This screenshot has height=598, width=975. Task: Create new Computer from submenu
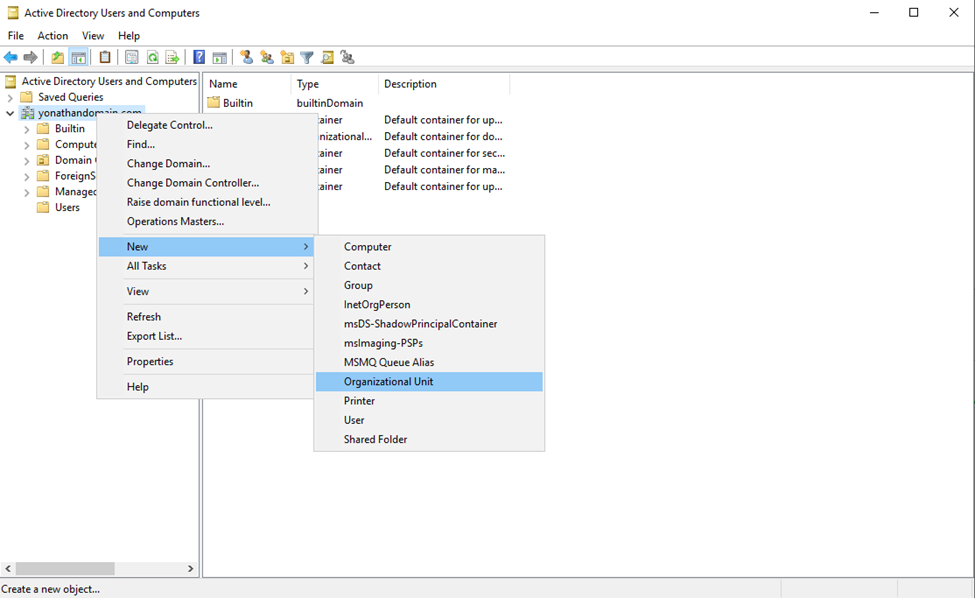[x=429, y=247]
